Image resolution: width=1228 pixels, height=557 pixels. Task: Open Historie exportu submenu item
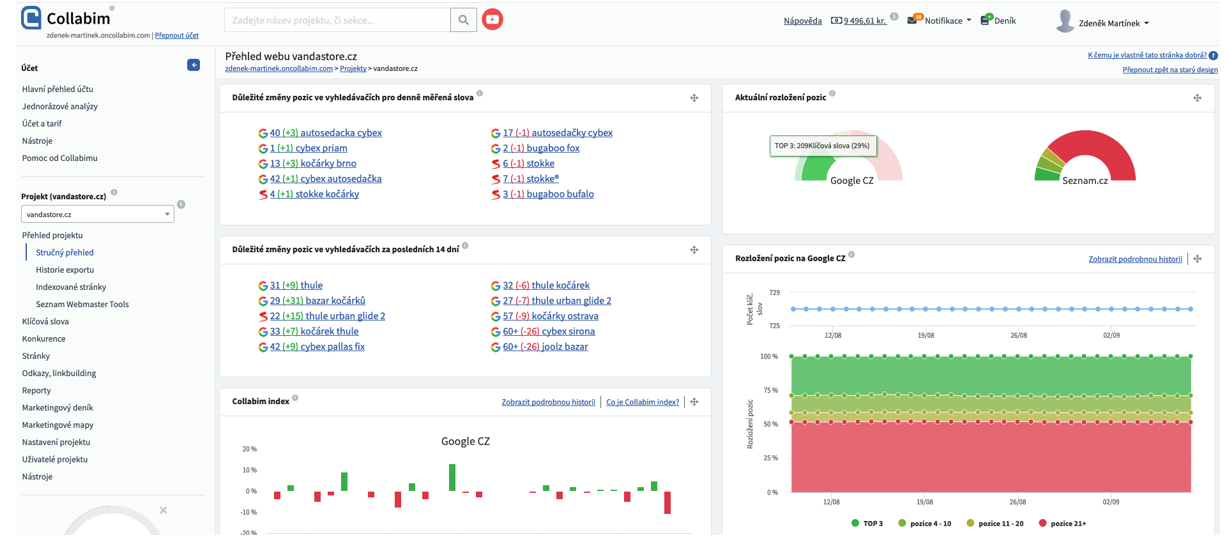point(65,269)
